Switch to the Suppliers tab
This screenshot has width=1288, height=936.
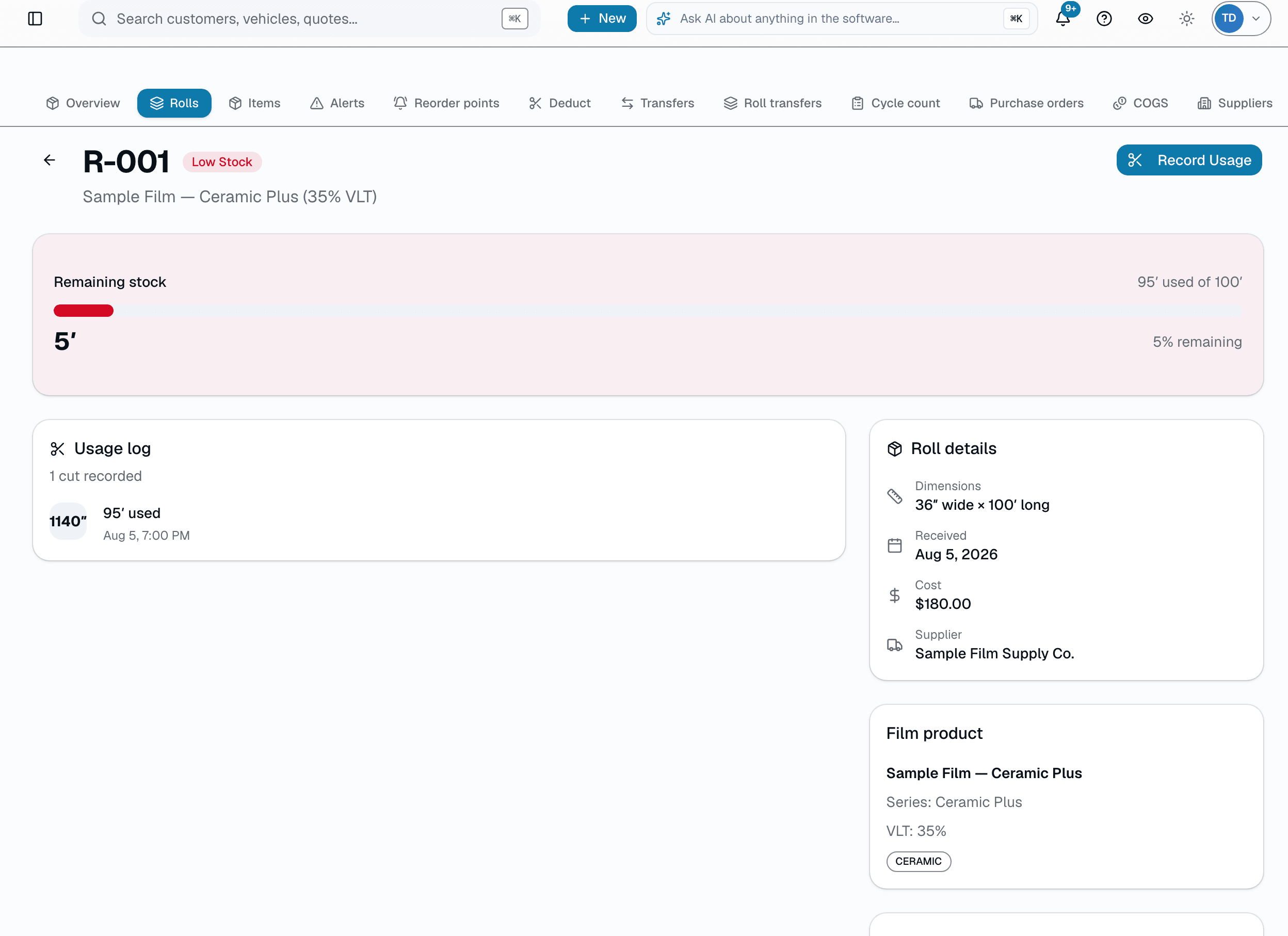(x=1235, y=103)
